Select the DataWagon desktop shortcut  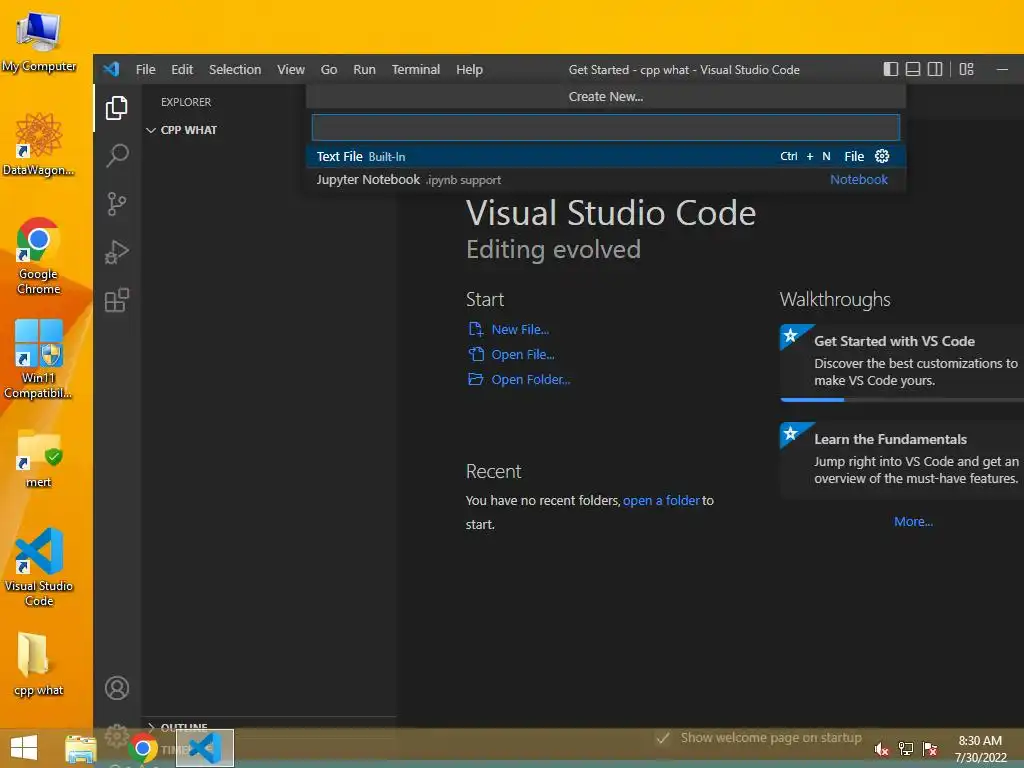tap(39, 144)
